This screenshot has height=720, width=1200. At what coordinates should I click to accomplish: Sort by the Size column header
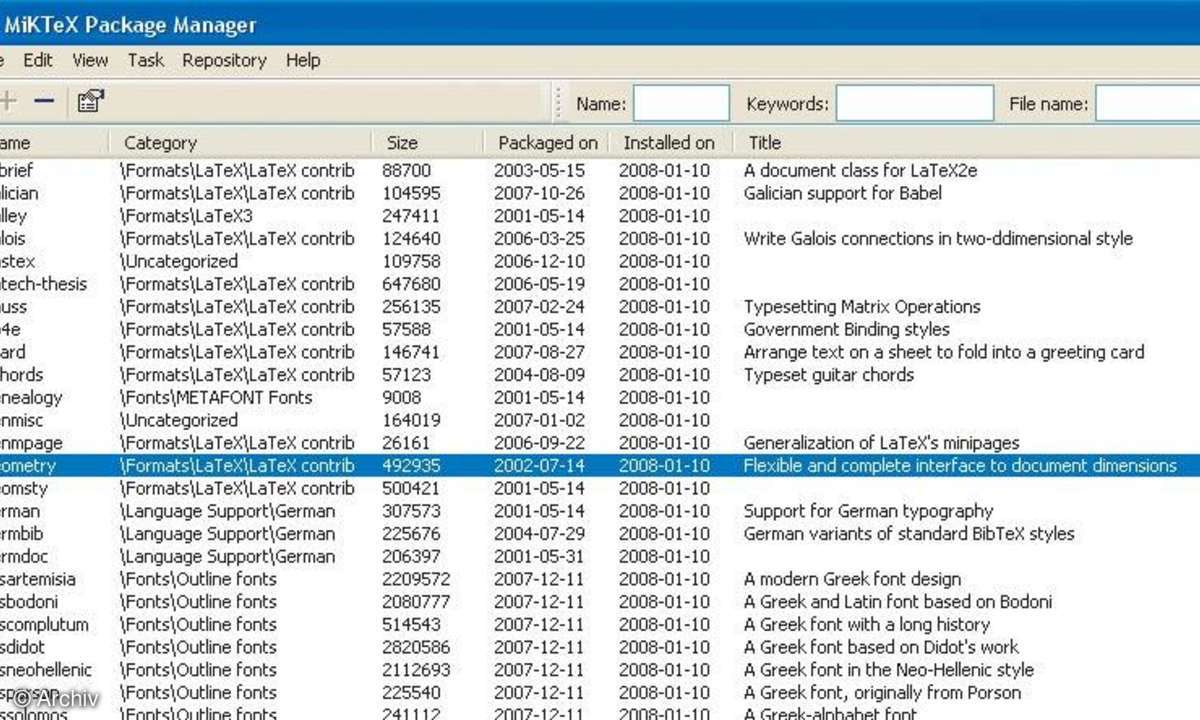point(427,143)
